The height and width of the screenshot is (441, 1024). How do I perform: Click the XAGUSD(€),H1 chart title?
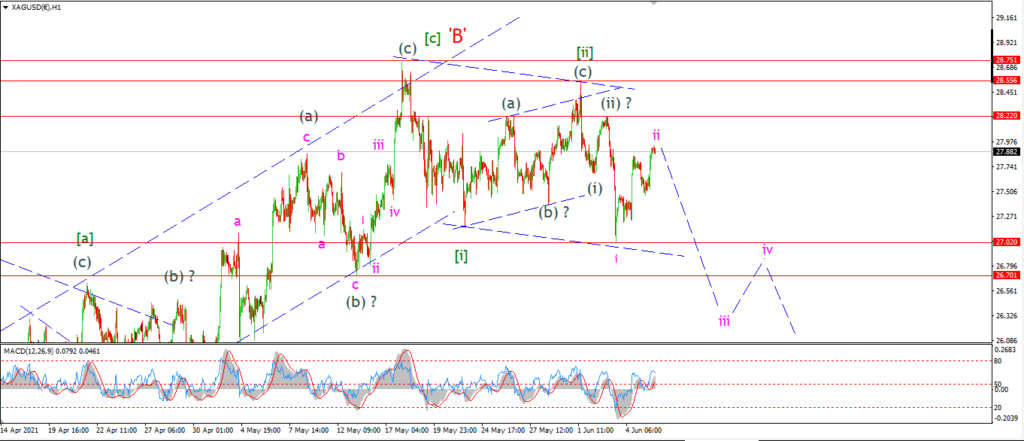tap(37, 7)
